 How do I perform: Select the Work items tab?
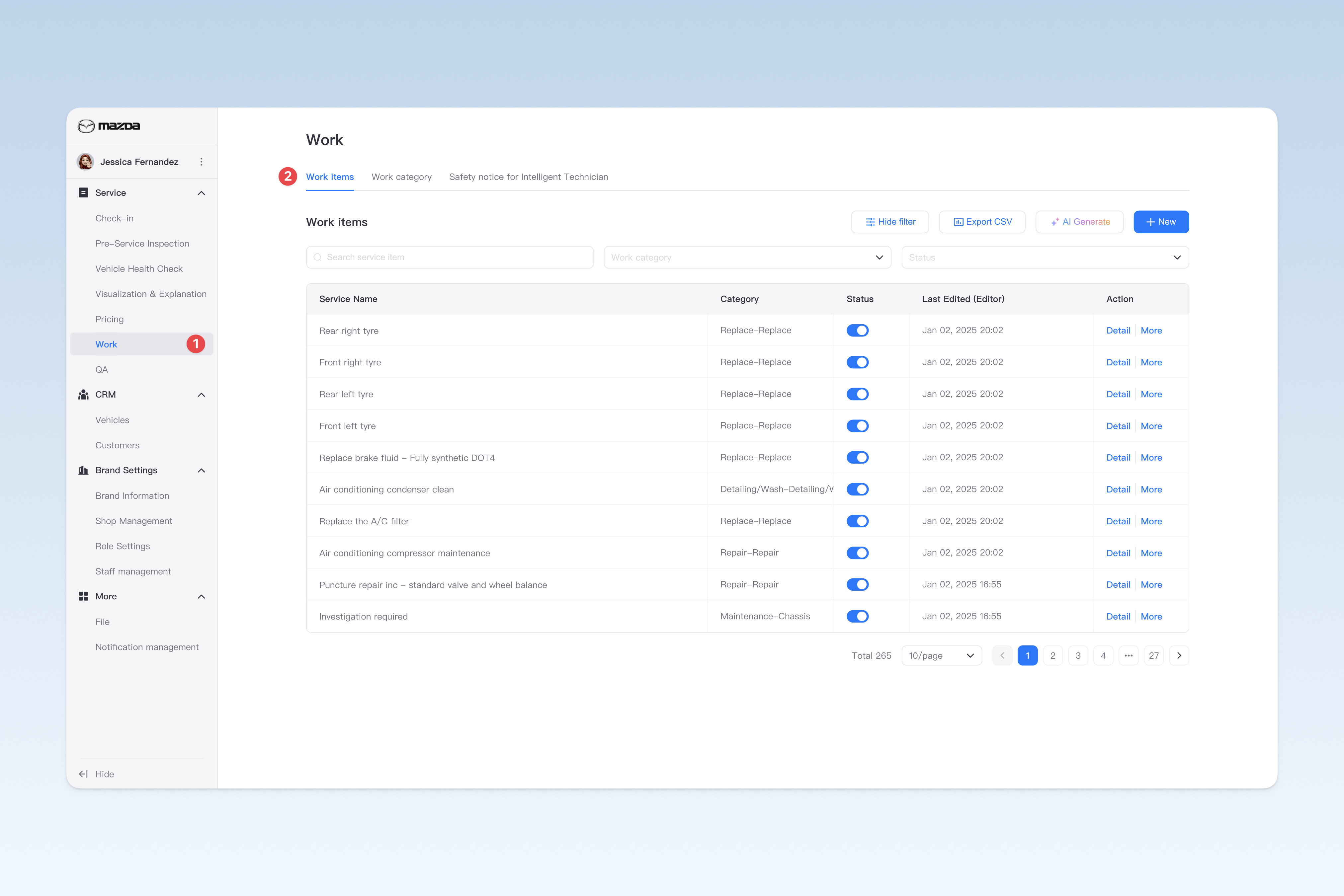pyautogui.click(x=330, y=177)
